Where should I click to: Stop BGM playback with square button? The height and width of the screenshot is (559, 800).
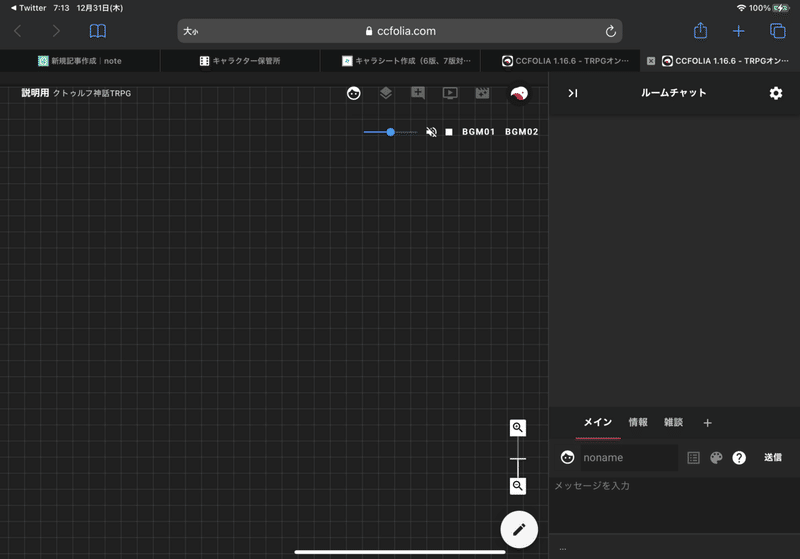[x=449, y=132]
